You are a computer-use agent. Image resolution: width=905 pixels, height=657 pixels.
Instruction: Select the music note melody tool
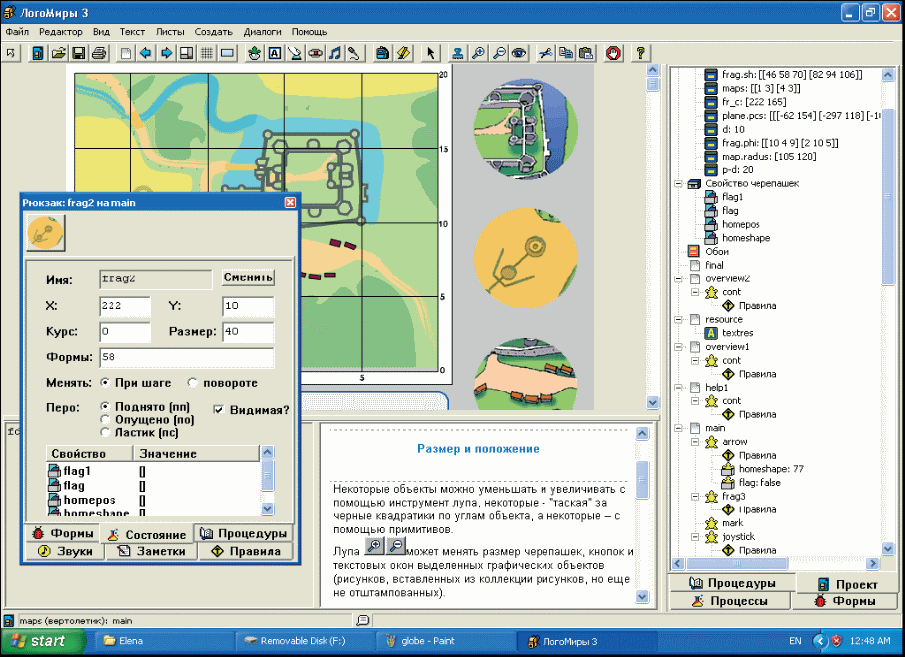tap(336, 53)
